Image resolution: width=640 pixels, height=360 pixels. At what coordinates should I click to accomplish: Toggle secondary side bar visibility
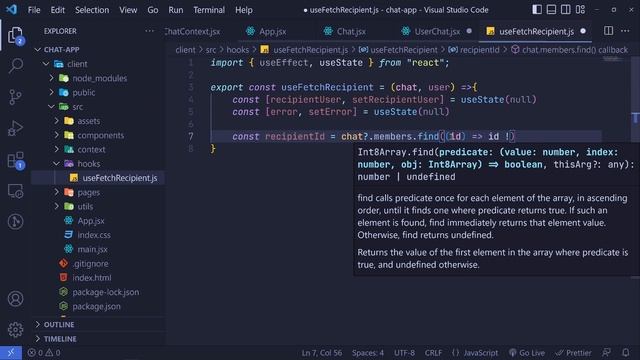(x=566, y=9)
